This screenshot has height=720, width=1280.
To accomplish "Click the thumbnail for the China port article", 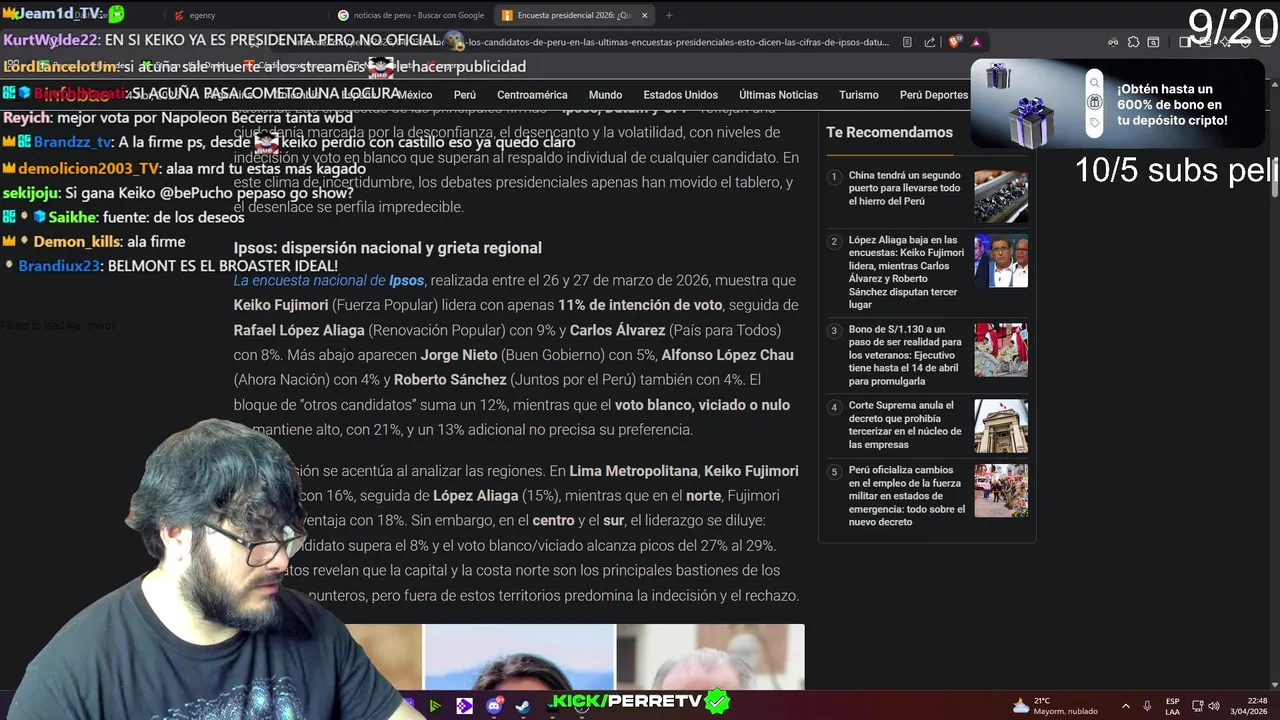I will 1001,197.
